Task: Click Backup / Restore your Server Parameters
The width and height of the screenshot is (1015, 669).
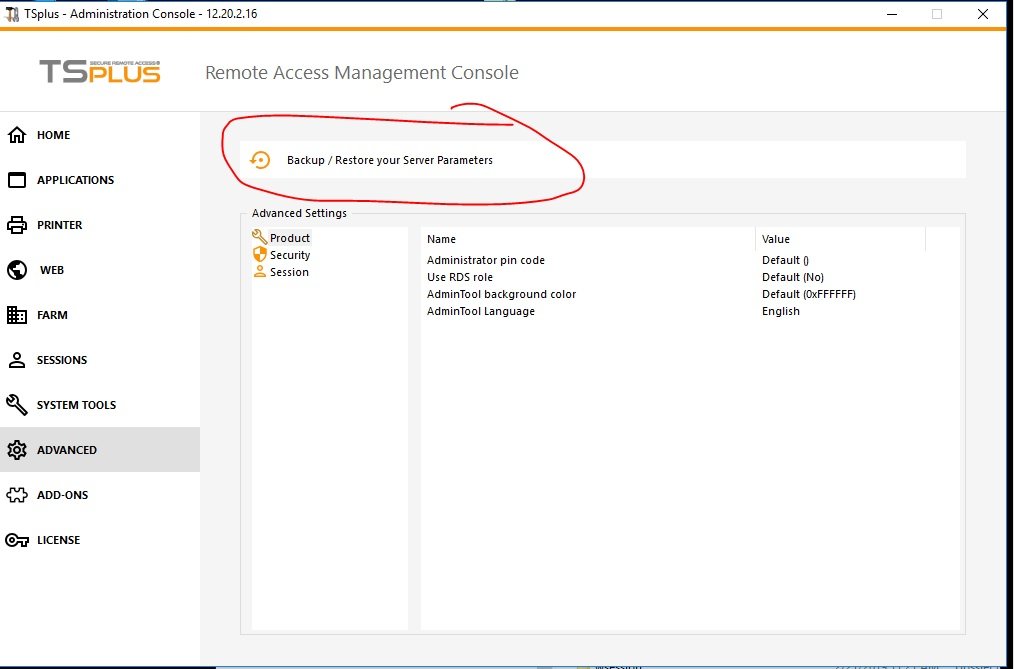Action: [389, 160]
